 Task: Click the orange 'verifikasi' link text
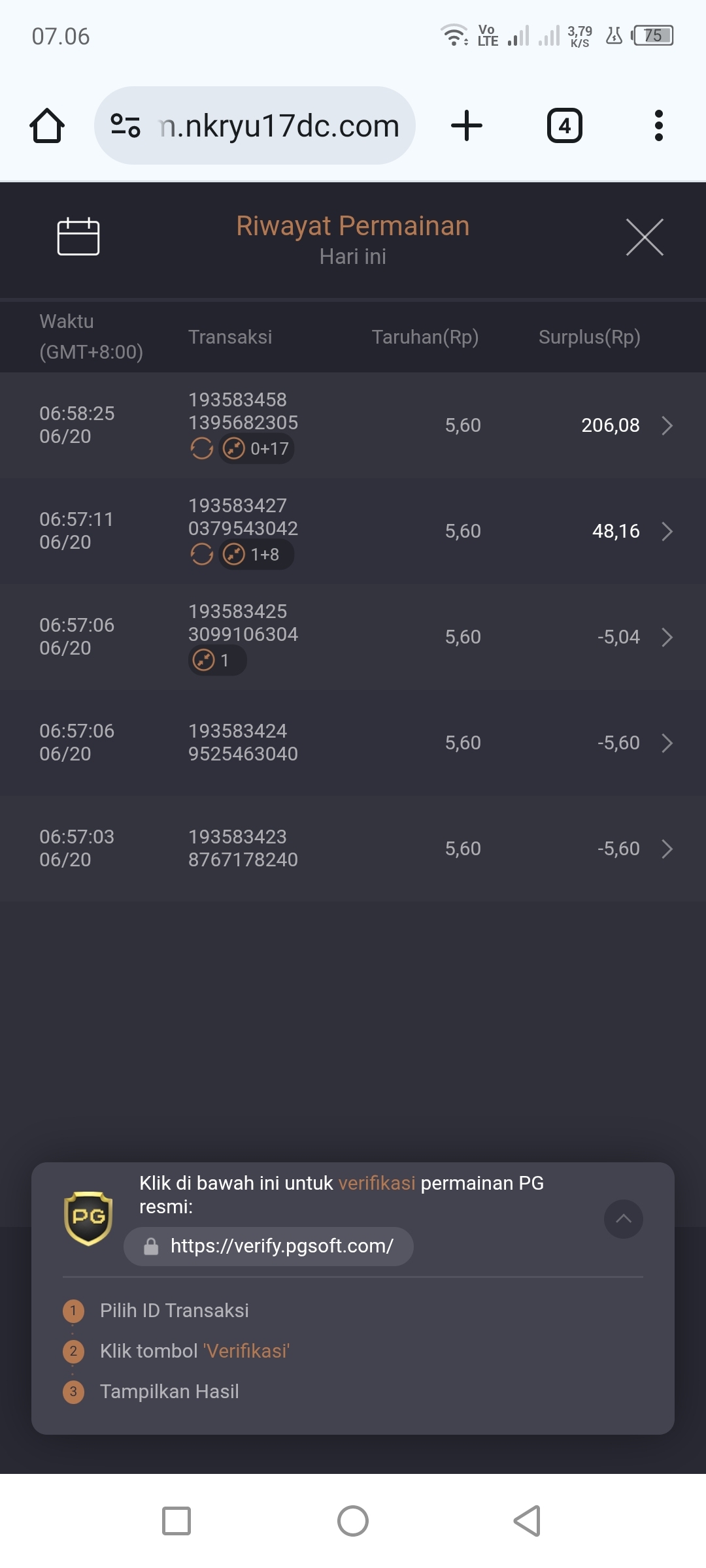coord(377,1183)
